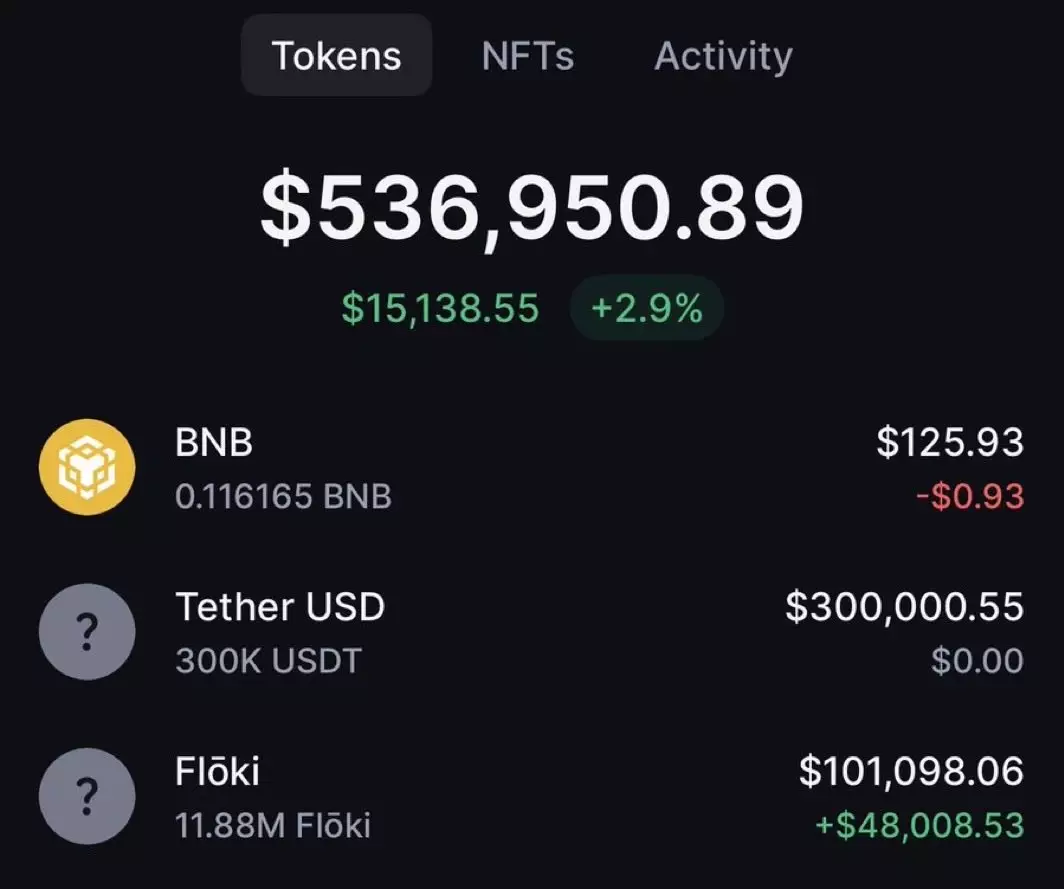Tap the total balance $536,950.89
The image size is (1064, 889).
[x=532, y=209]
